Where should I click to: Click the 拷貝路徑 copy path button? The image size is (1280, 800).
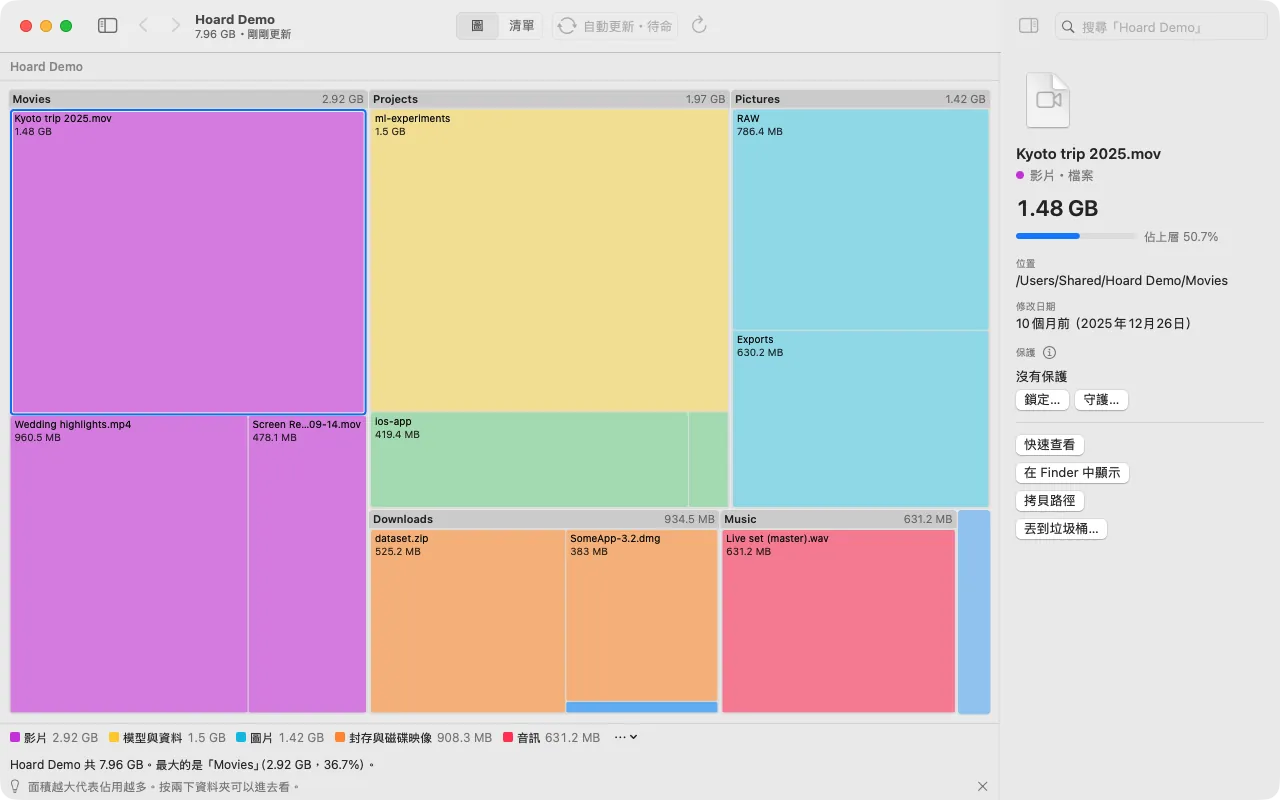(1050, 501)
